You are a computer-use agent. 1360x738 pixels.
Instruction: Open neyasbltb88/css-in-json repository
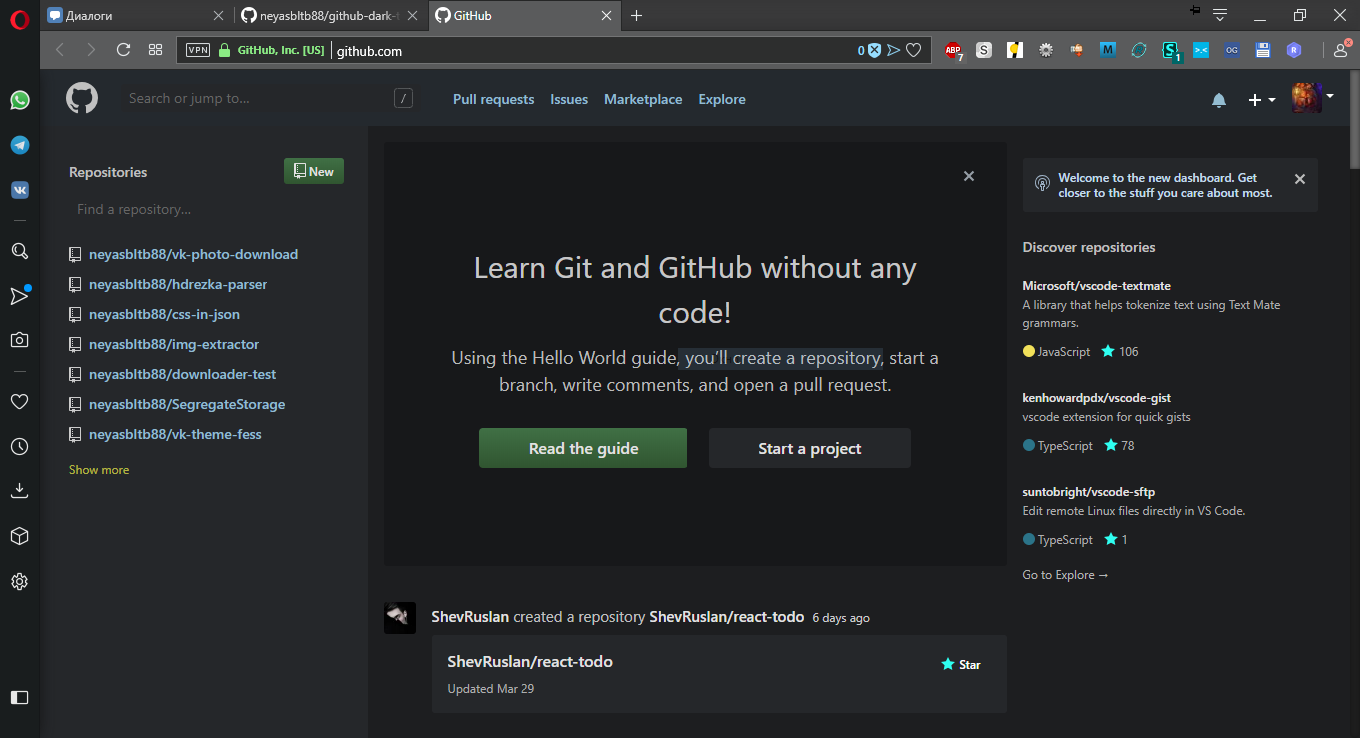pos(164,314)
